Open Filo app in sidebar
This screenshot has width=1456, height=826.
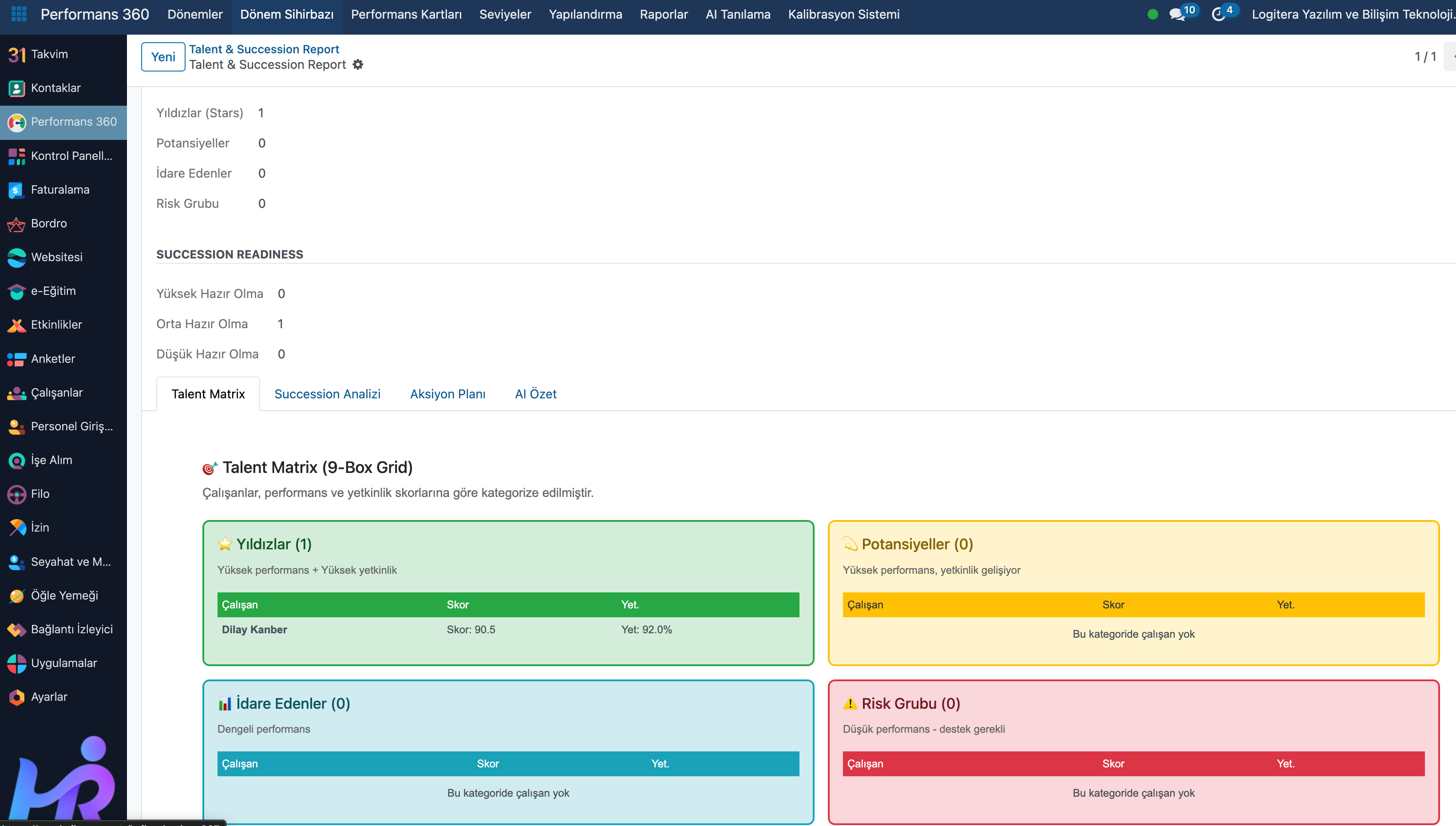coord(63,494)
